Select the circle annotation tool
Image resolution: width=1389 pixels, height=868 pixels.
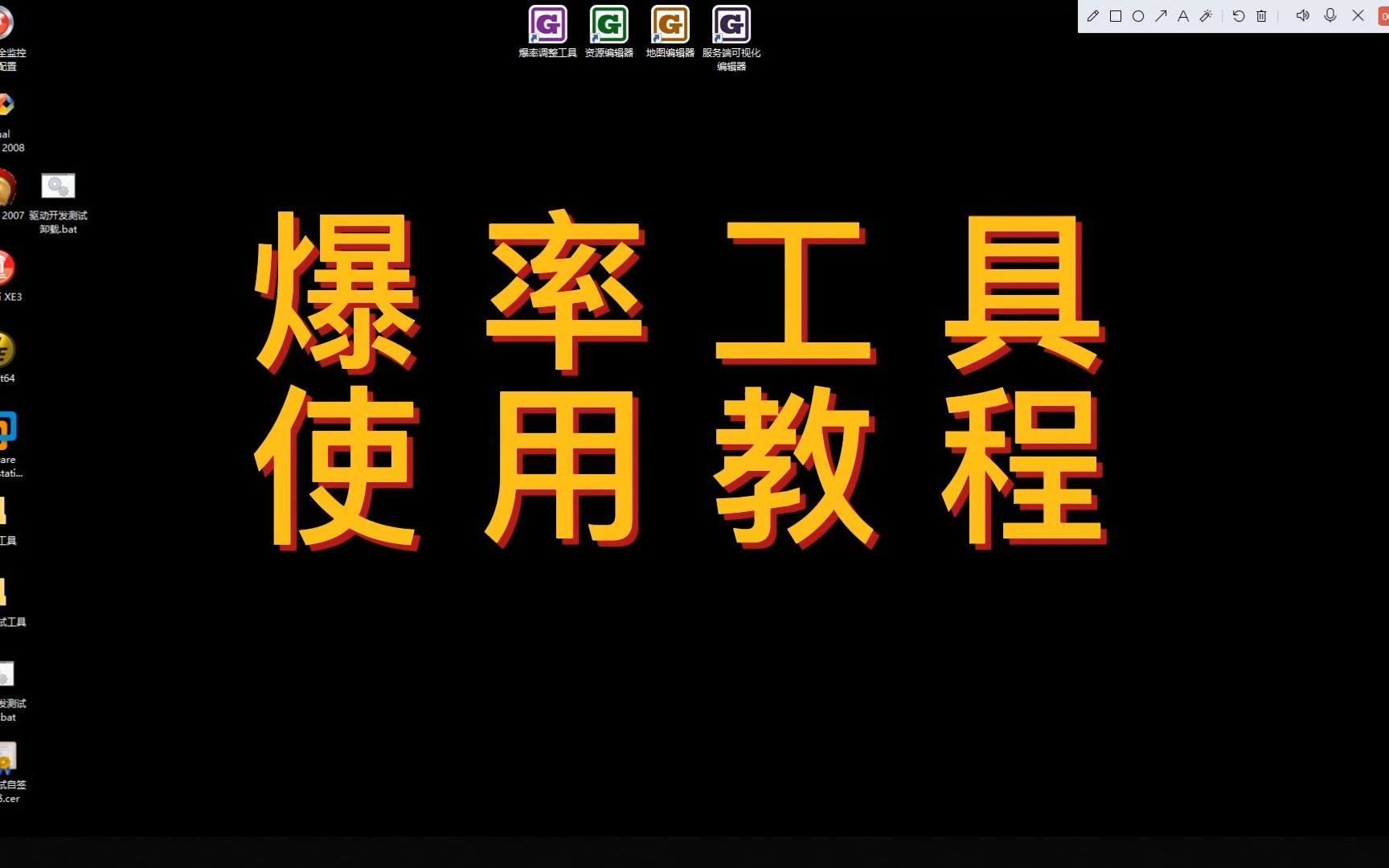click(x=1138, y=16)
